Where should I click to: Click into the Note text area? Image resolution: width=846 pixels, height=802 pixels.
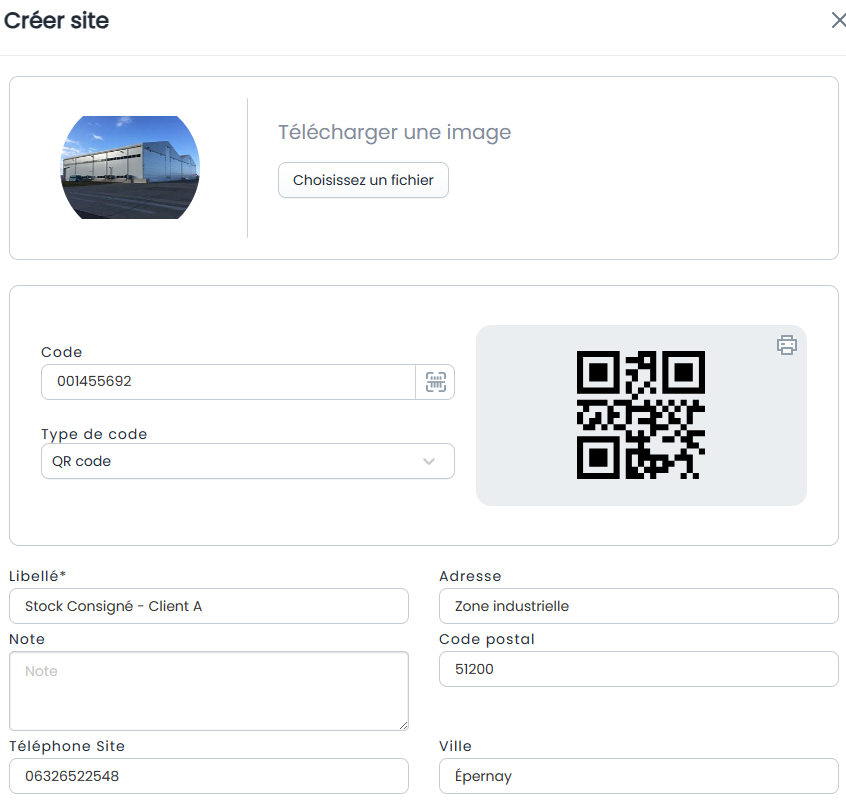pos(209,691)
